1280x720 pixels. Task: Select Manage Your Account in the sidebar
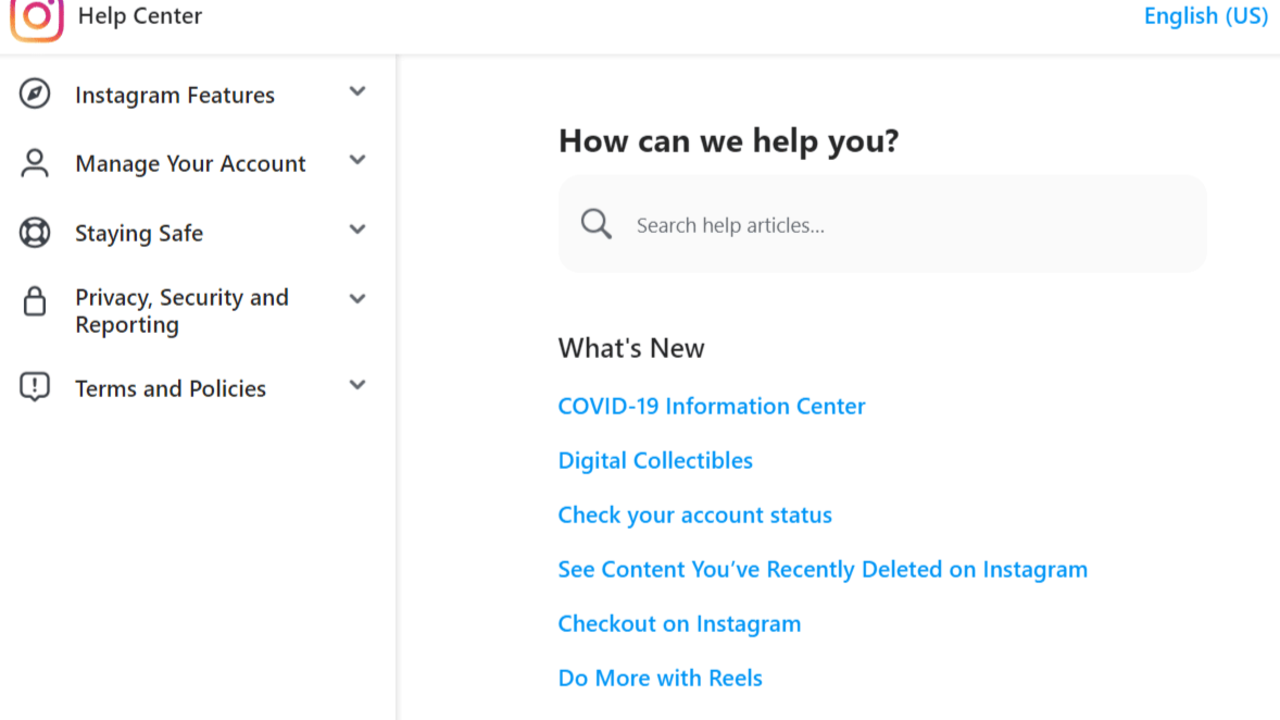(x=190, y=164)
